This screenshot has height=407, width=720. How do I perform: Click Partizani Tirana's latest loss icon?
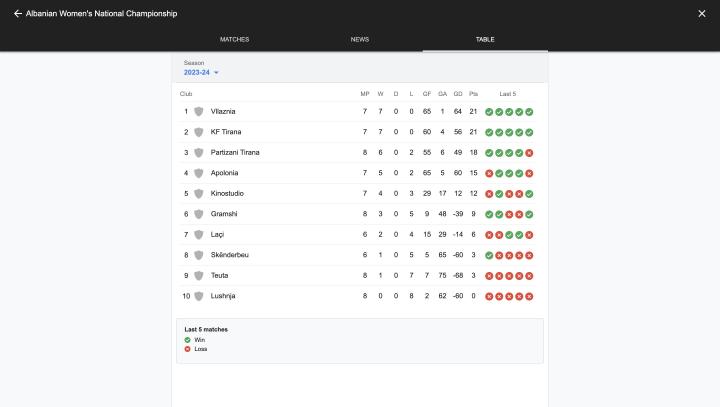(x=529, y=153)
